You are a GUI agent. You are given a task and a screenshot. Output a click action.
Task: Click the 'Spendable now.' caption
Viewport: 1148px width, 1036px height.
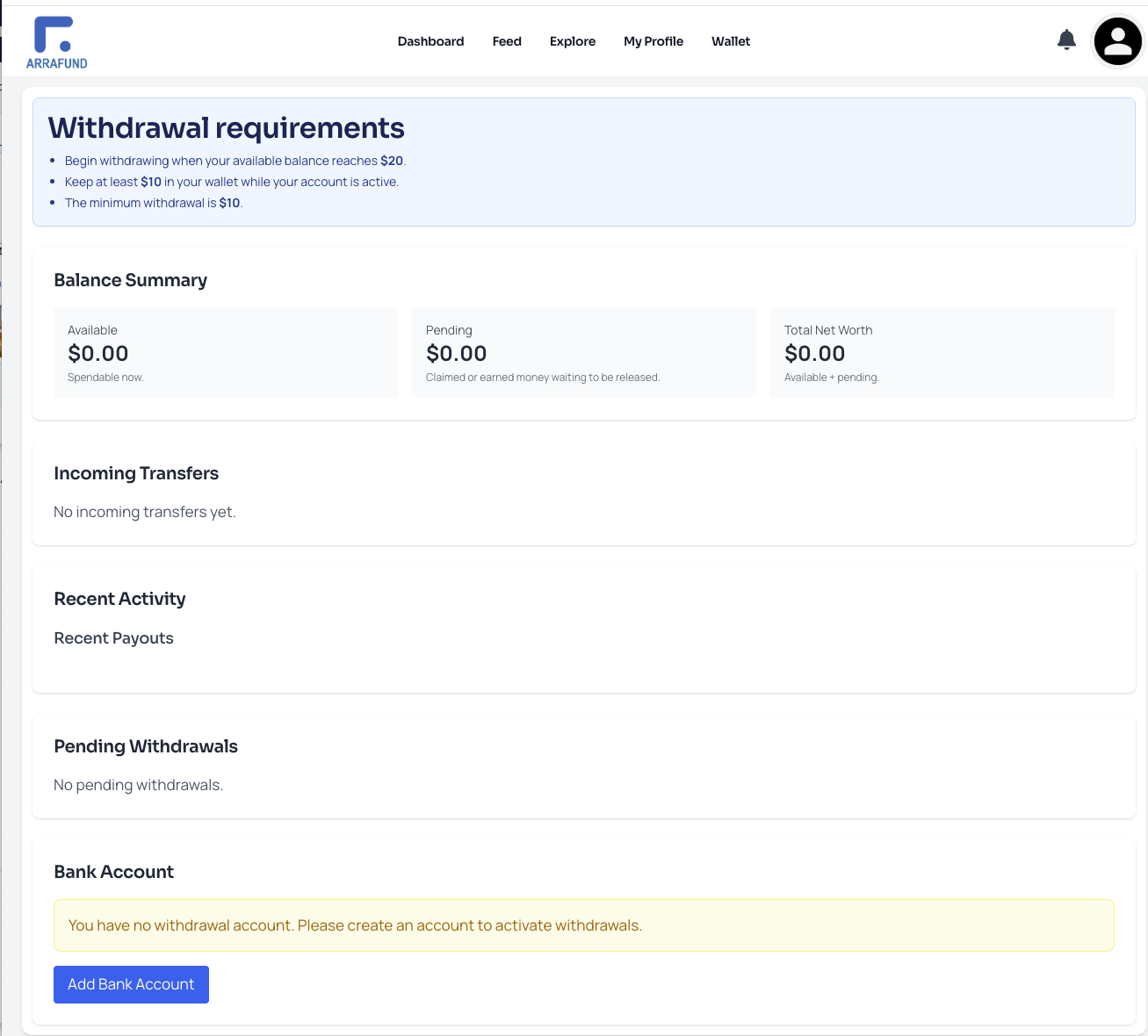105,378
